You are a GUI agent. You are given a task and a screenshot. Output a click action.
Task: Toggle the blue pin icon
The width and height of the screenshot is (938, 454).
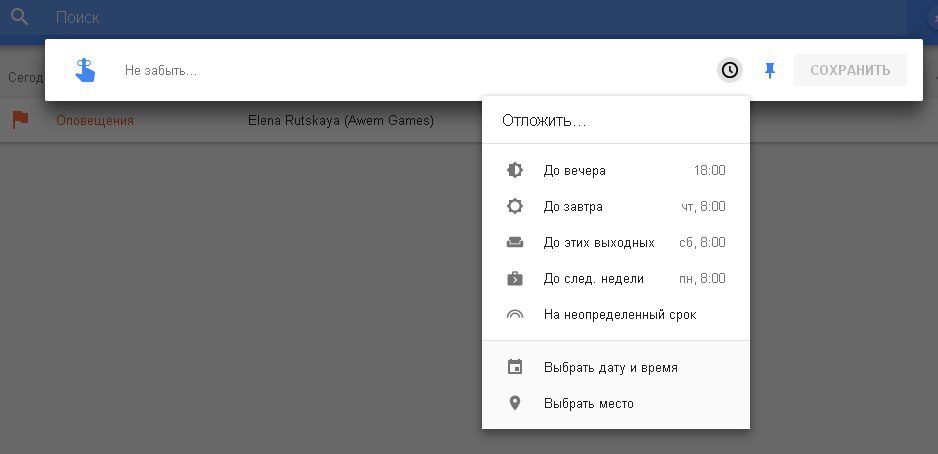tap(769, 70)
